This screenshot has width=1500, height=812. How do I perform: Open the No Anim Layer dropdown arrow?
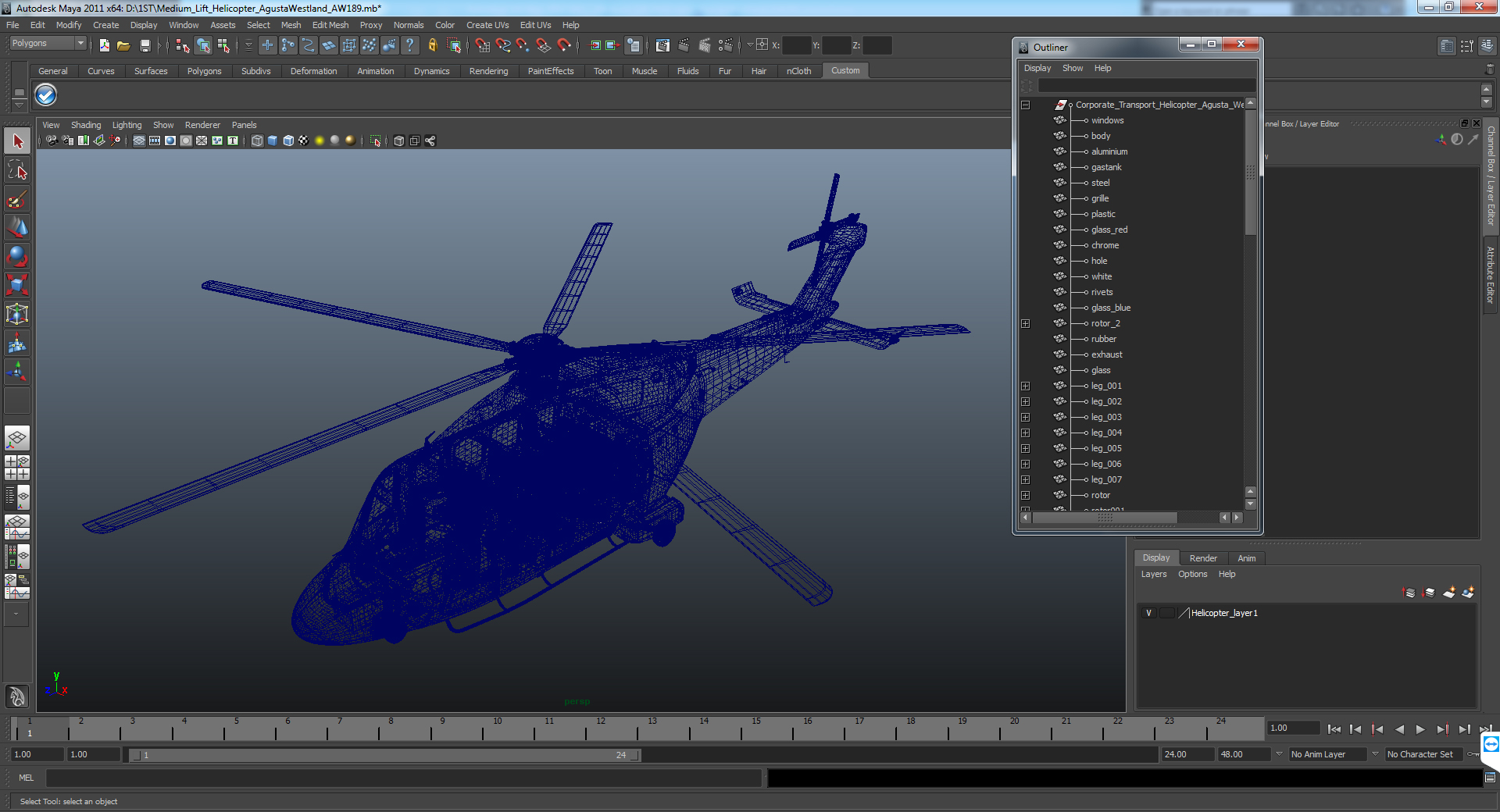[x=1279, y=754]
